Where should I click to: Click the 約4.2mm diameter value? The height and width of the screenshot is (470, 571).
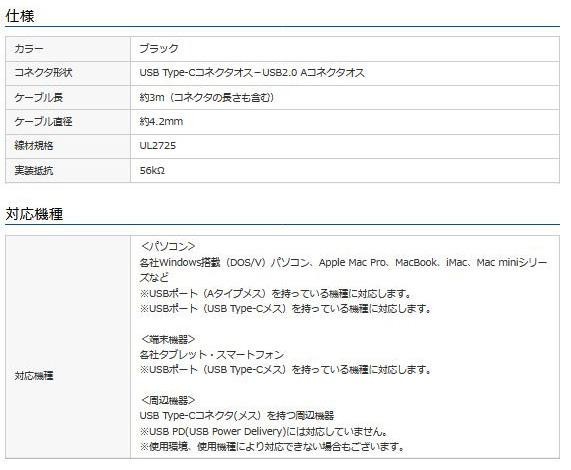(x=161, y=122)
